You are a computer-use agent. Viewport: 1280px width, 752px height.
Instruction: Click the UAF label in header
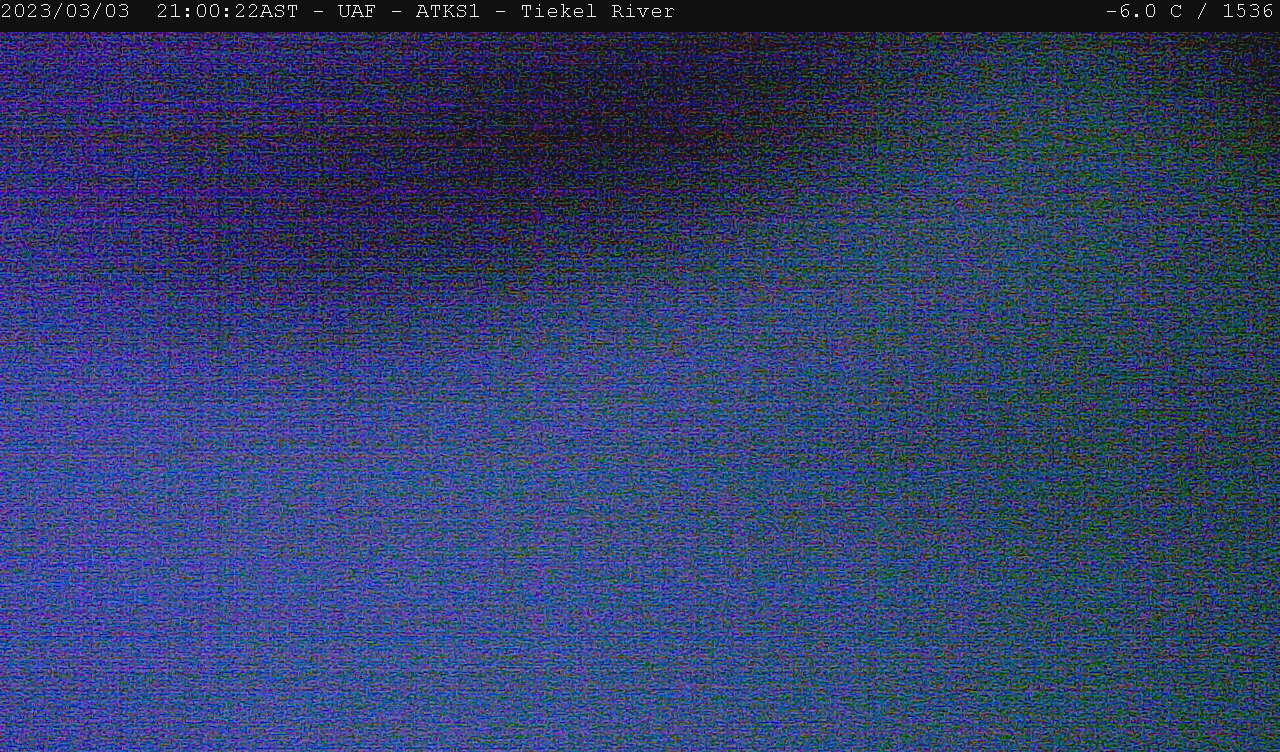[357, 12]
